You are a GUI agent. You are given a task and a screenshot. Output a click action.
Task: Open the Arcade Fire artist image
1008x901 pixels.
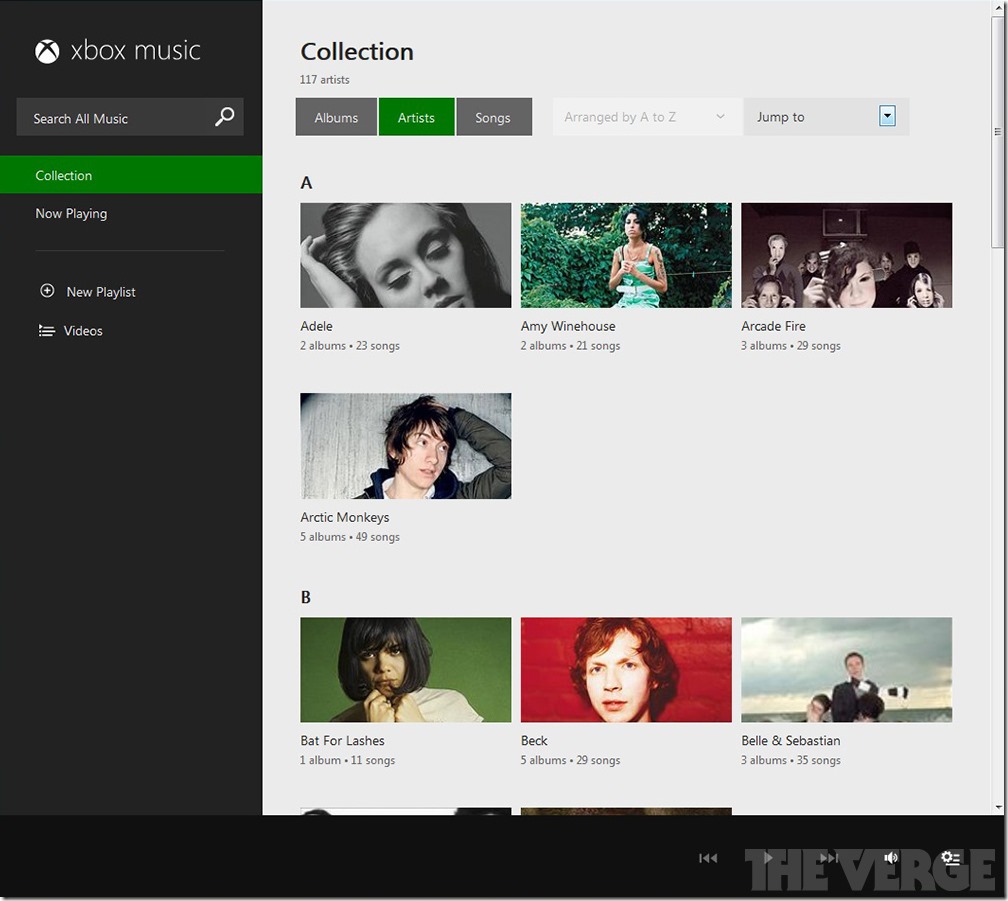[847, 256]
